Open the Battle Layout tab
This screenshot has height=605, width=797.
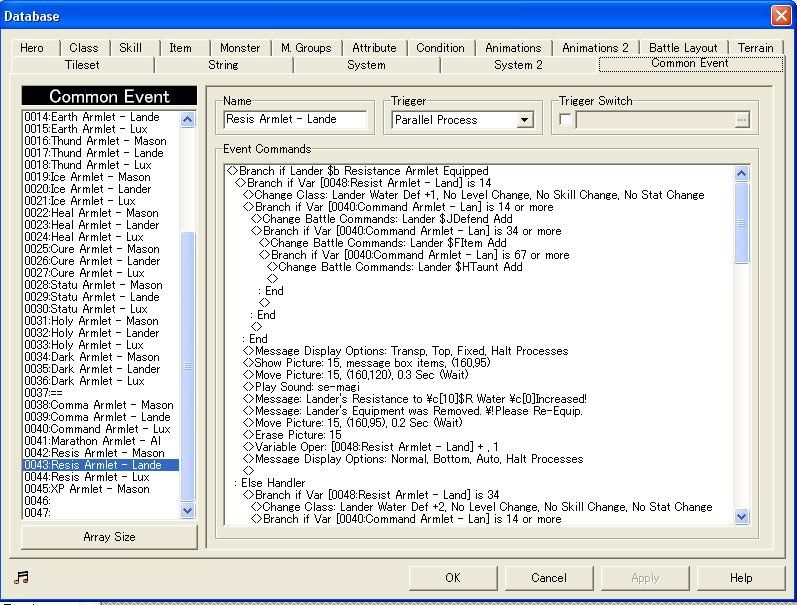pyautogui.click(x=683, y=47)
